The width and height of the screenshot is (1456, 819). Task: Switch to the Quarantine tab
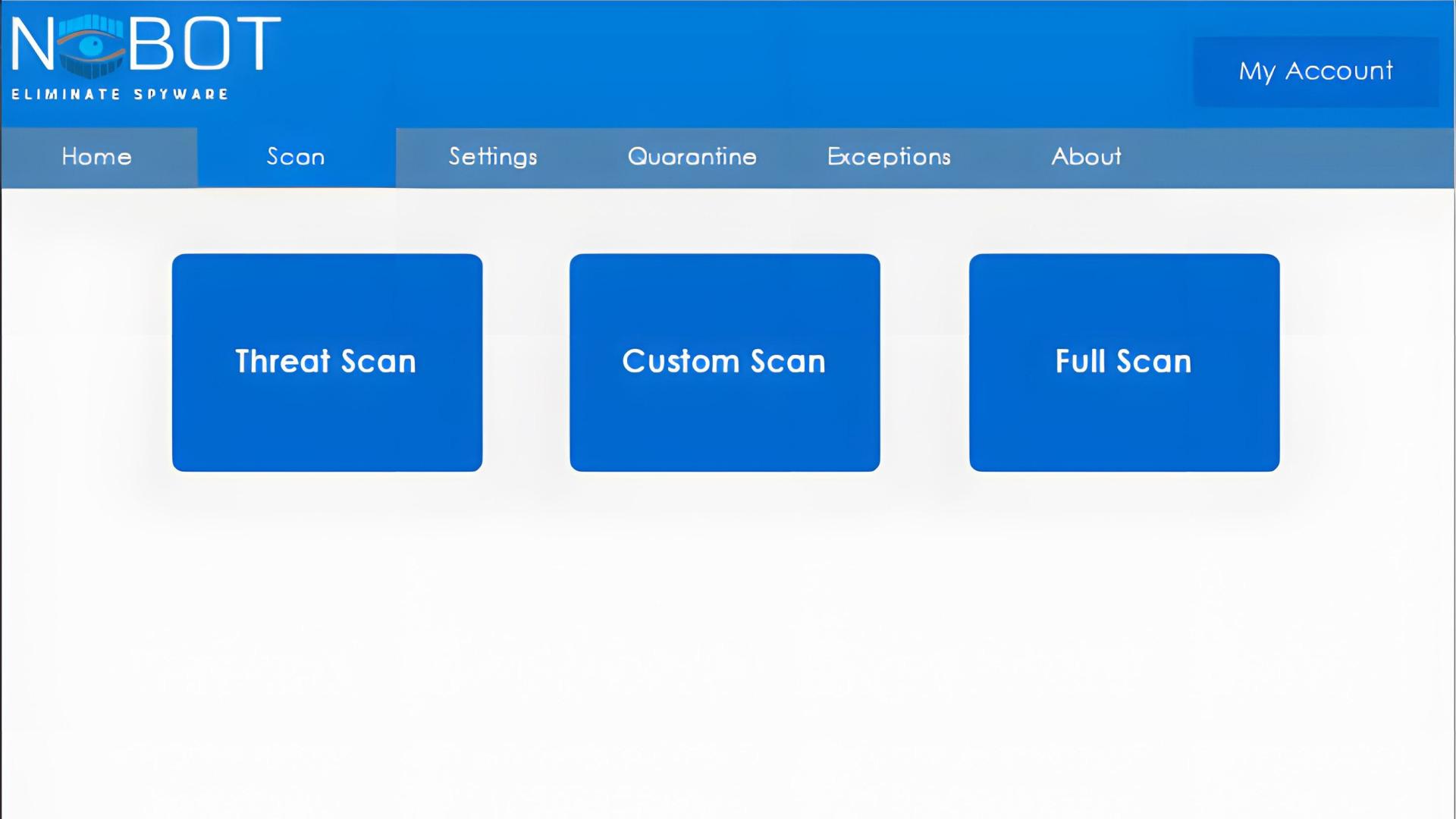pos(692,157)
